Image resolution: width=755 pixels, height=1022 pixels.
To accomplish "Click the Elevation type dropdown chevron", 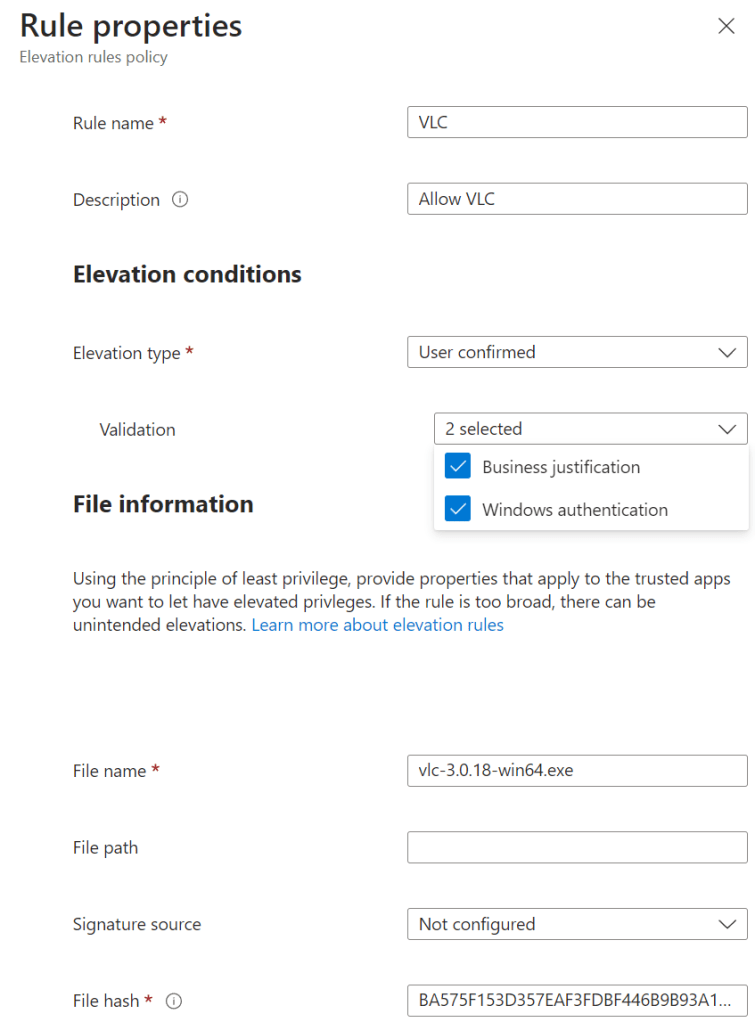I will click(x=728, y=352).
